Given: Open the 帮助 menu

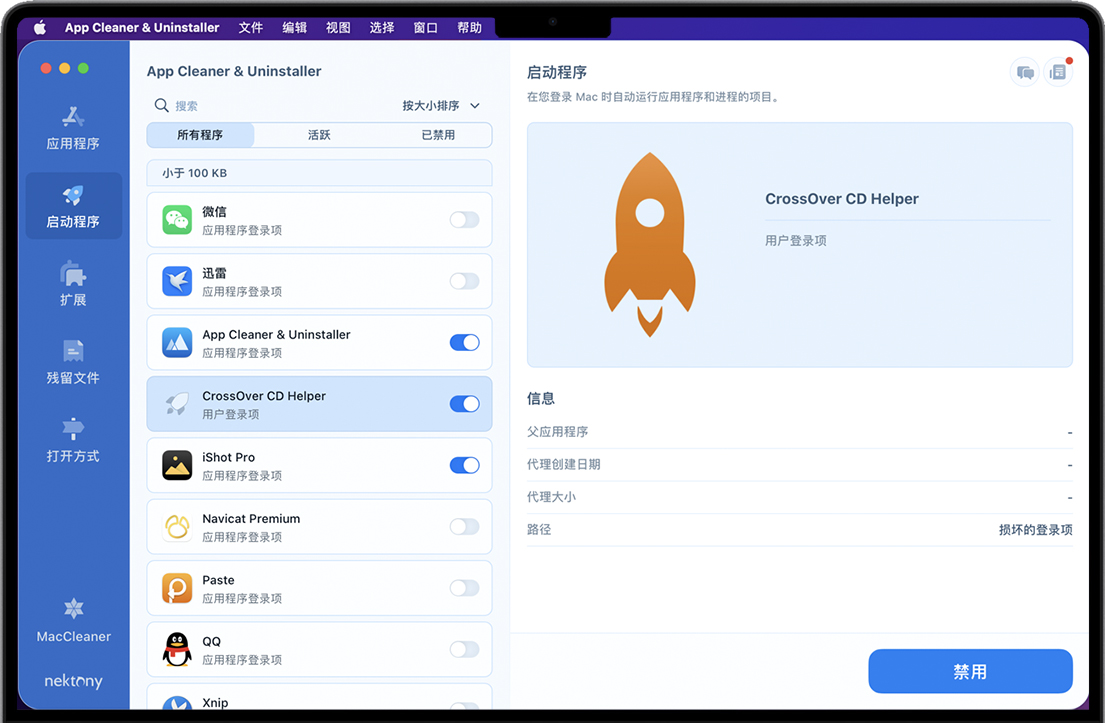Looking at the screenshot, I should tap(469, 27).
